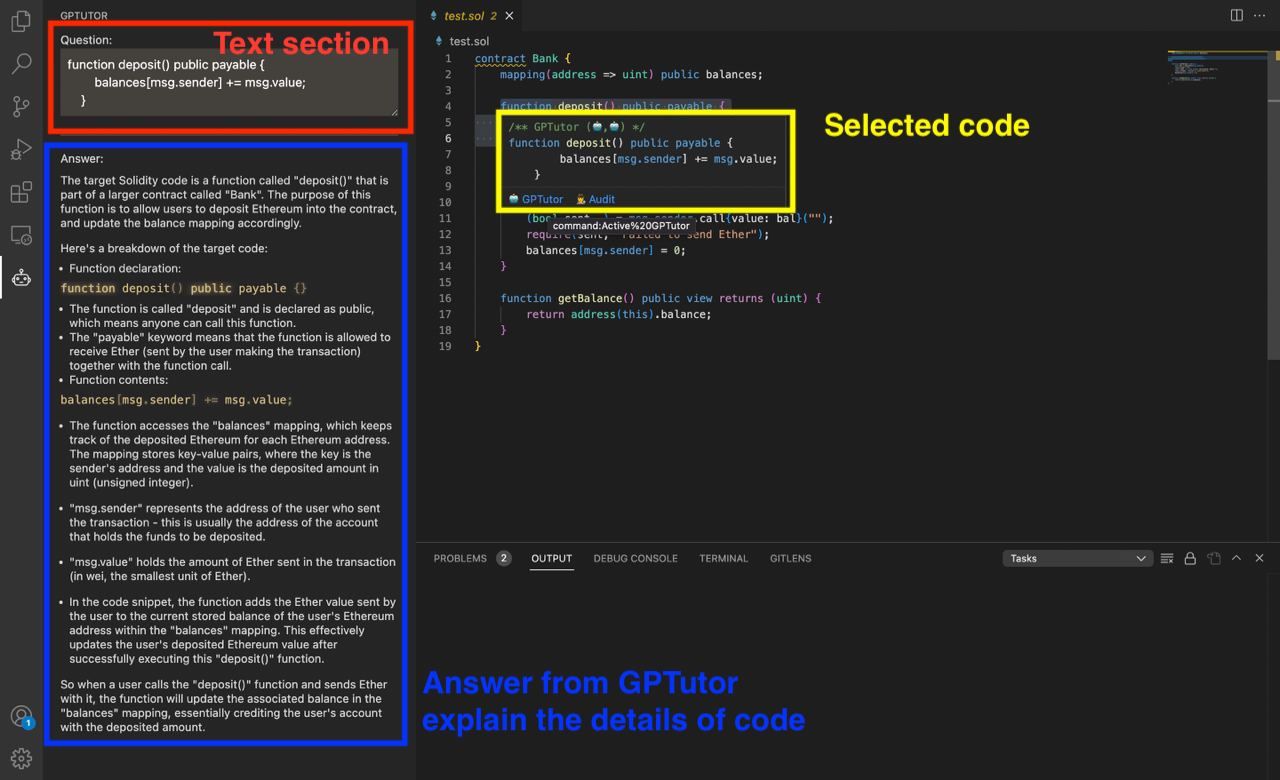Focus the Question text area
Viewport: 1280px width, 780px height.
[229, 82]
